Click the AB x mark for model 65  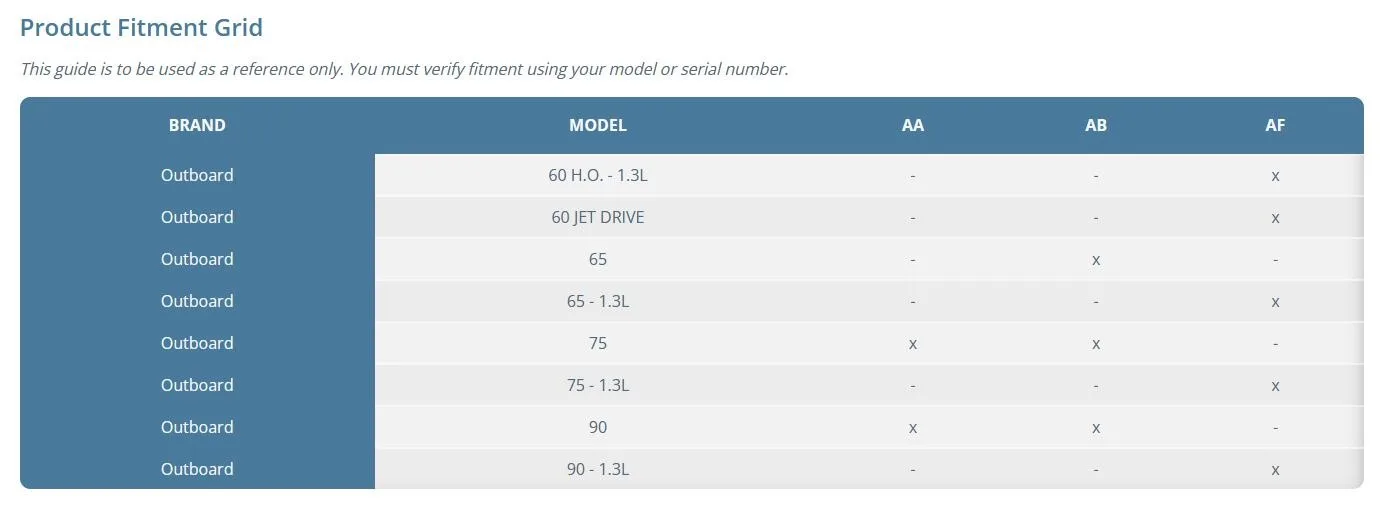1096,260
